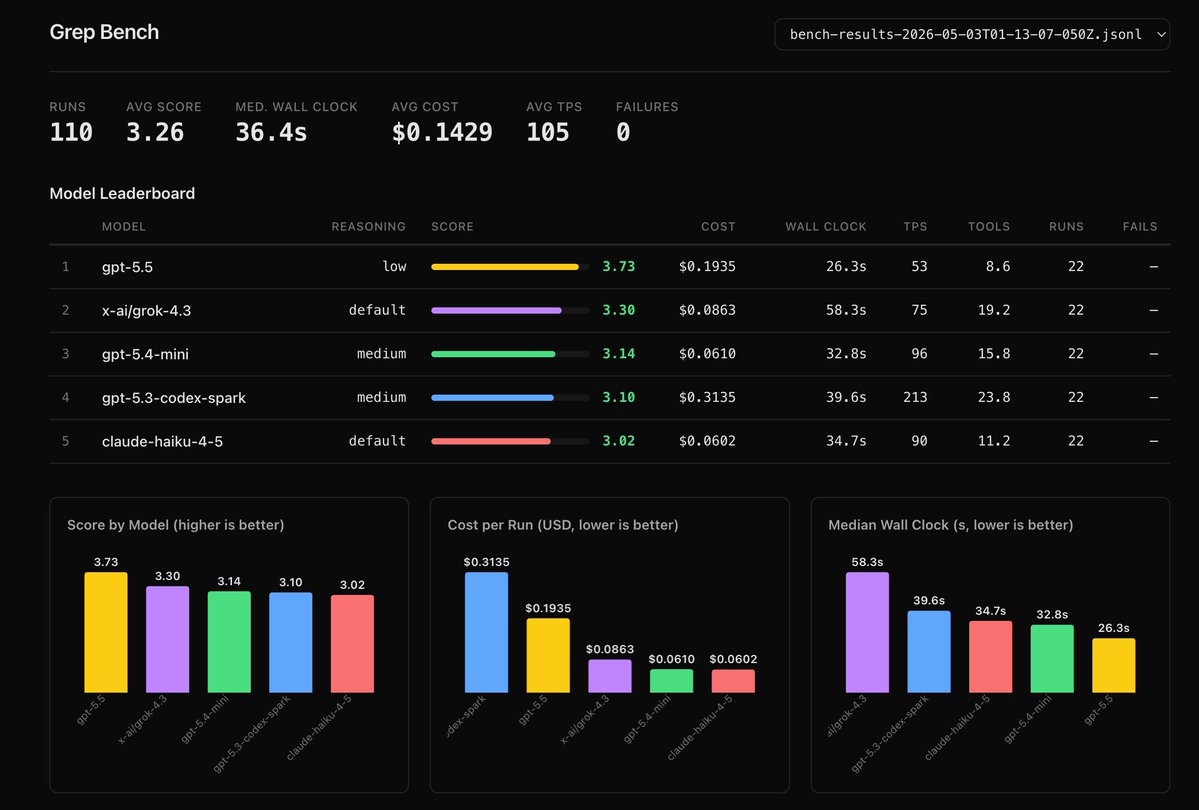Click purple $0.0863 bar in Cost chart
1199x810 pixels.
click(x=610, y=676)
